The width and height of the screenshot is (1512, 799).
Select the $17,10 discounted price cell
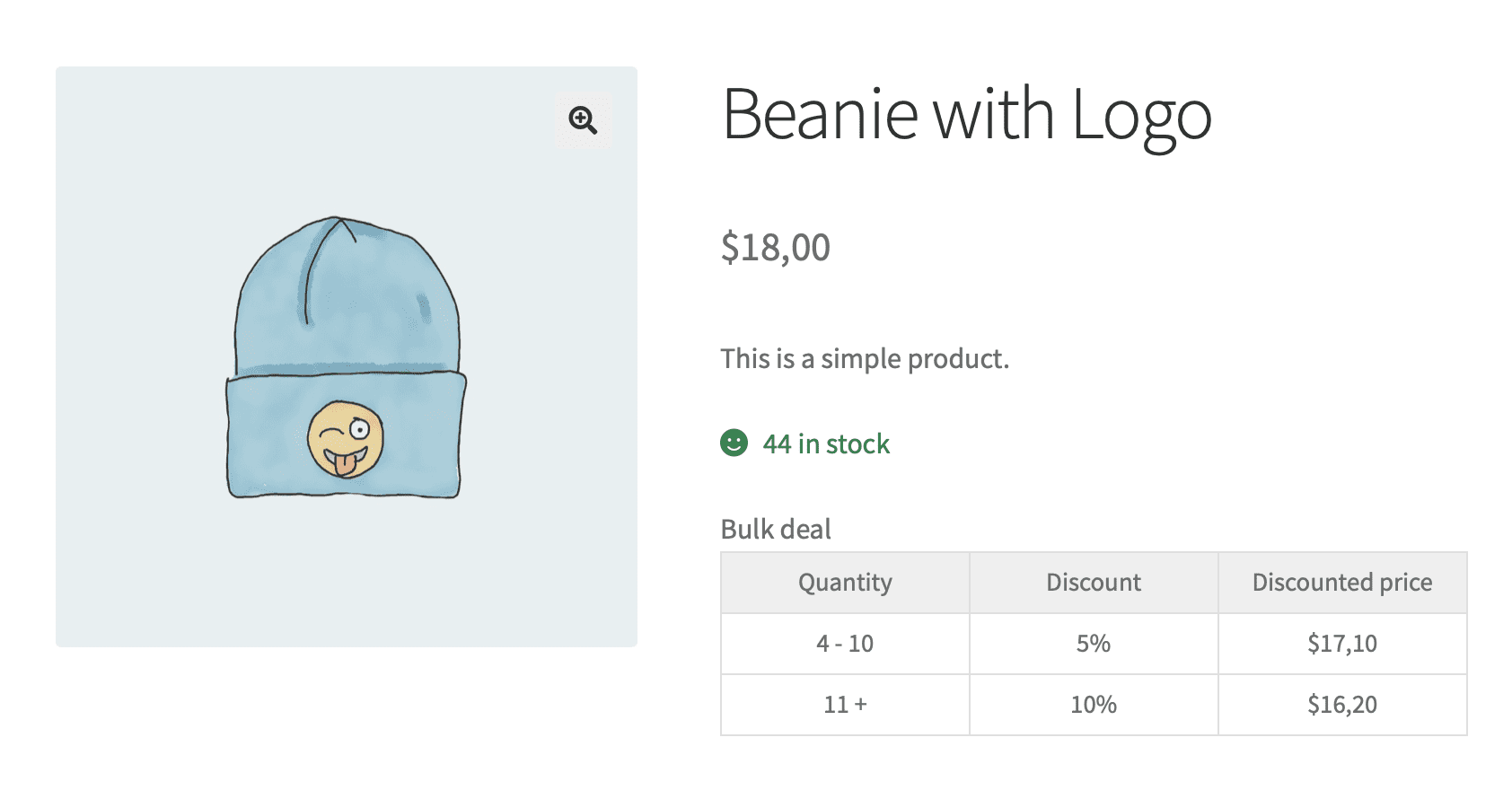pos(1341,644)
